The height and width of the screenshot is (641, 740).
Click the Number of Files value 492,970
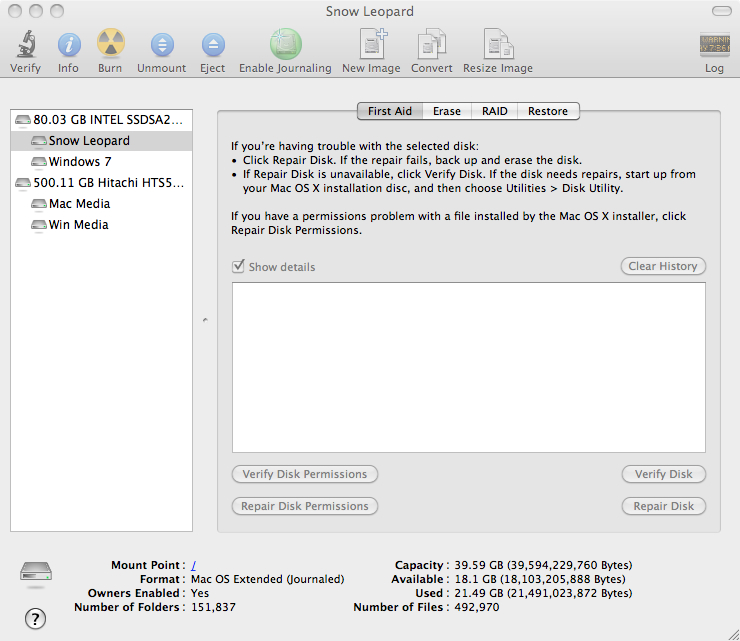click(x=477, y=607)
